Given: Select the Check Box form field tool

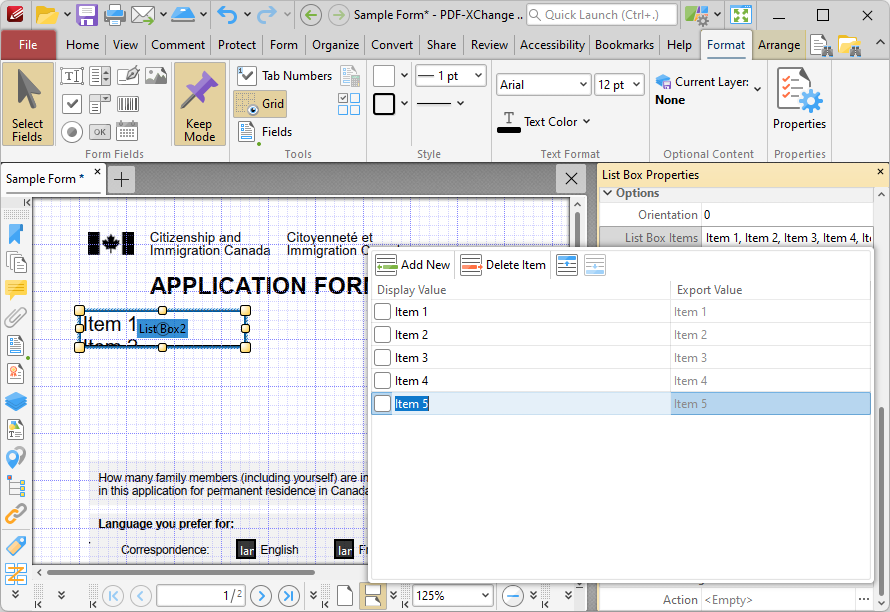Looking at the screenshot, I should click(72, 104).
